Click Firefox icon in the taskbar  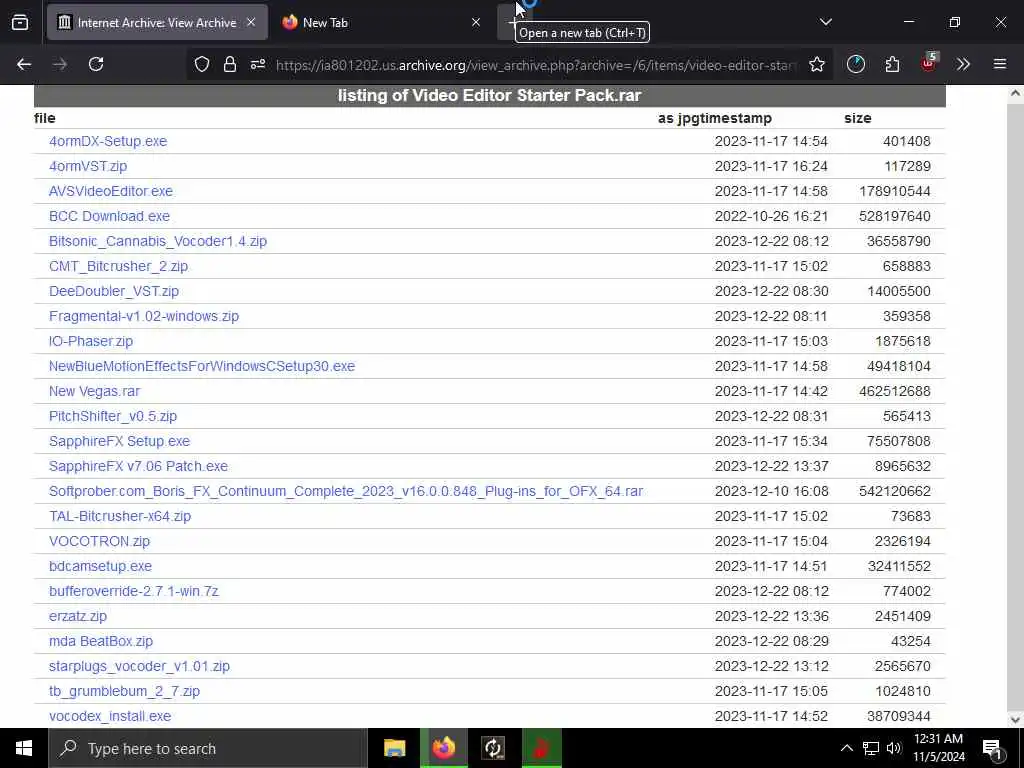(x=443, y=748)
